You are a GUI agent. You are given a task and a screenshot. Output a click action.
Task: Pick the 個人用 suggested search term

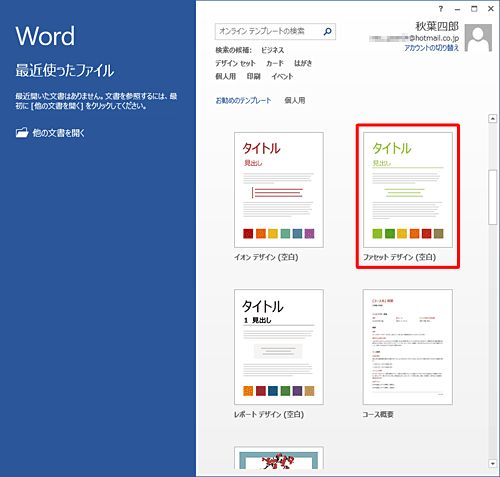coord(225,77)
